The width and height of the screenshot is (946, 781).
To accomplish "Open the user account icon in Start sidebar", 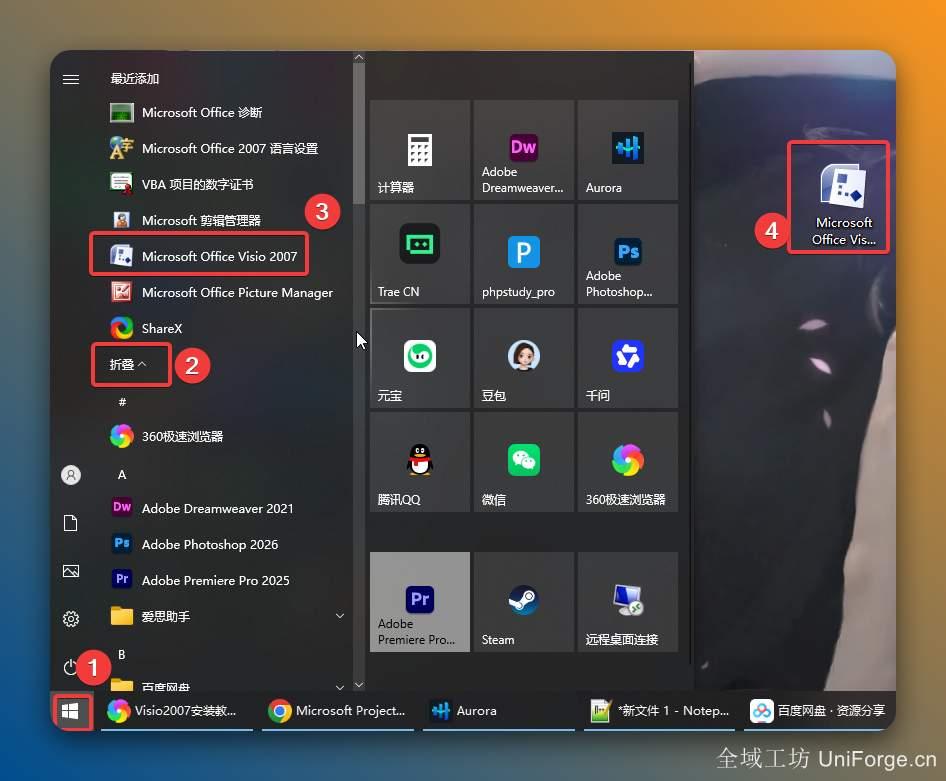I will point(71,475).
